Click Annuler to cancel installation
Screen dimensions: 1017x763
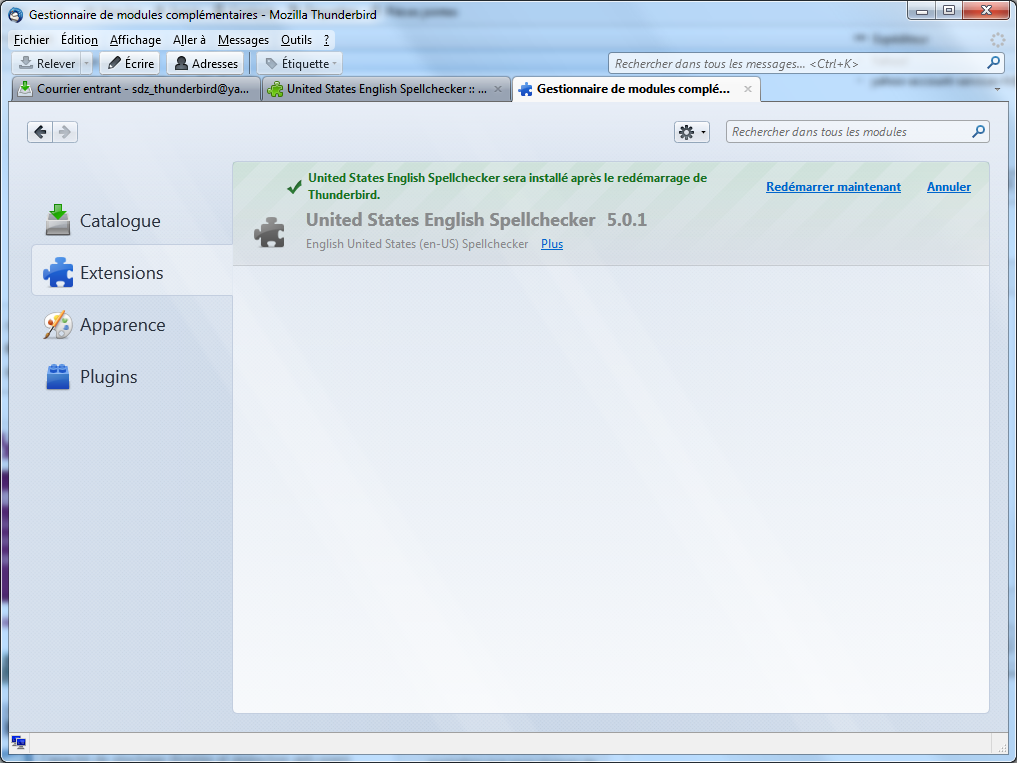pyautogui.click(x=948, y=187)
